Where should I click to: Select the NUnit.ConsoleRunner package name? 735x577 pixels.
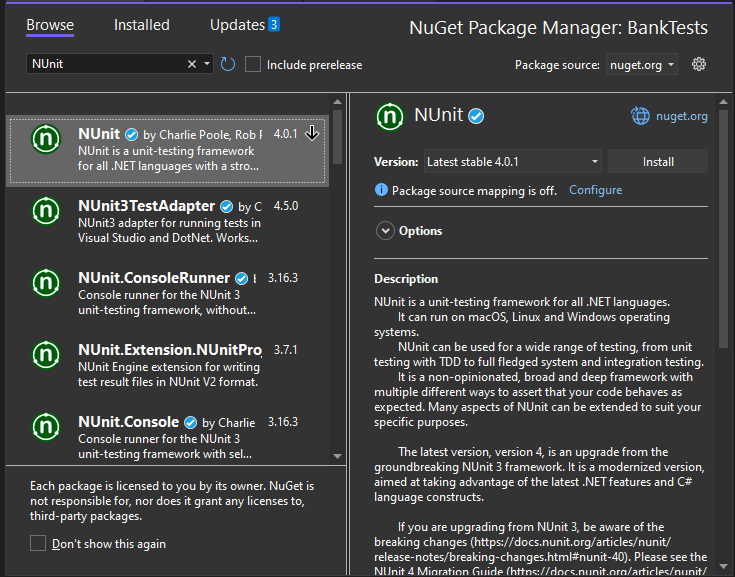pyautogui.click(x=154, y=278)
